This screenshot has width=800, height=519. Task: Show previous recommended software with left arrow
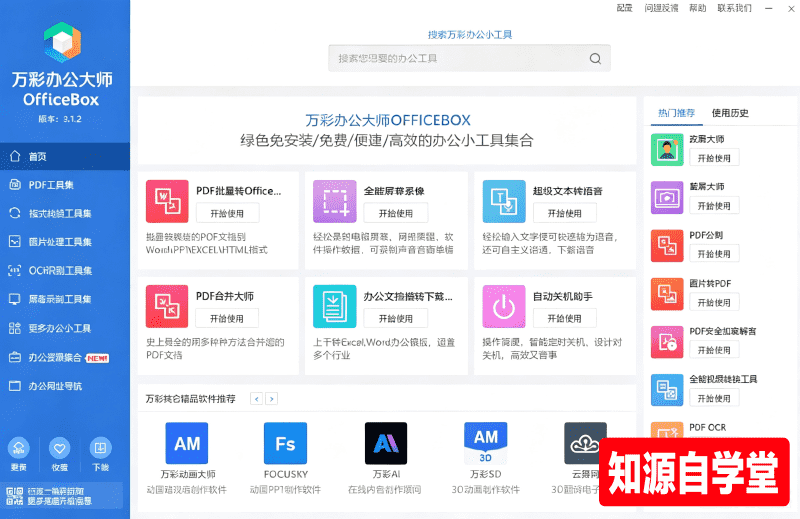coord(257,399)
